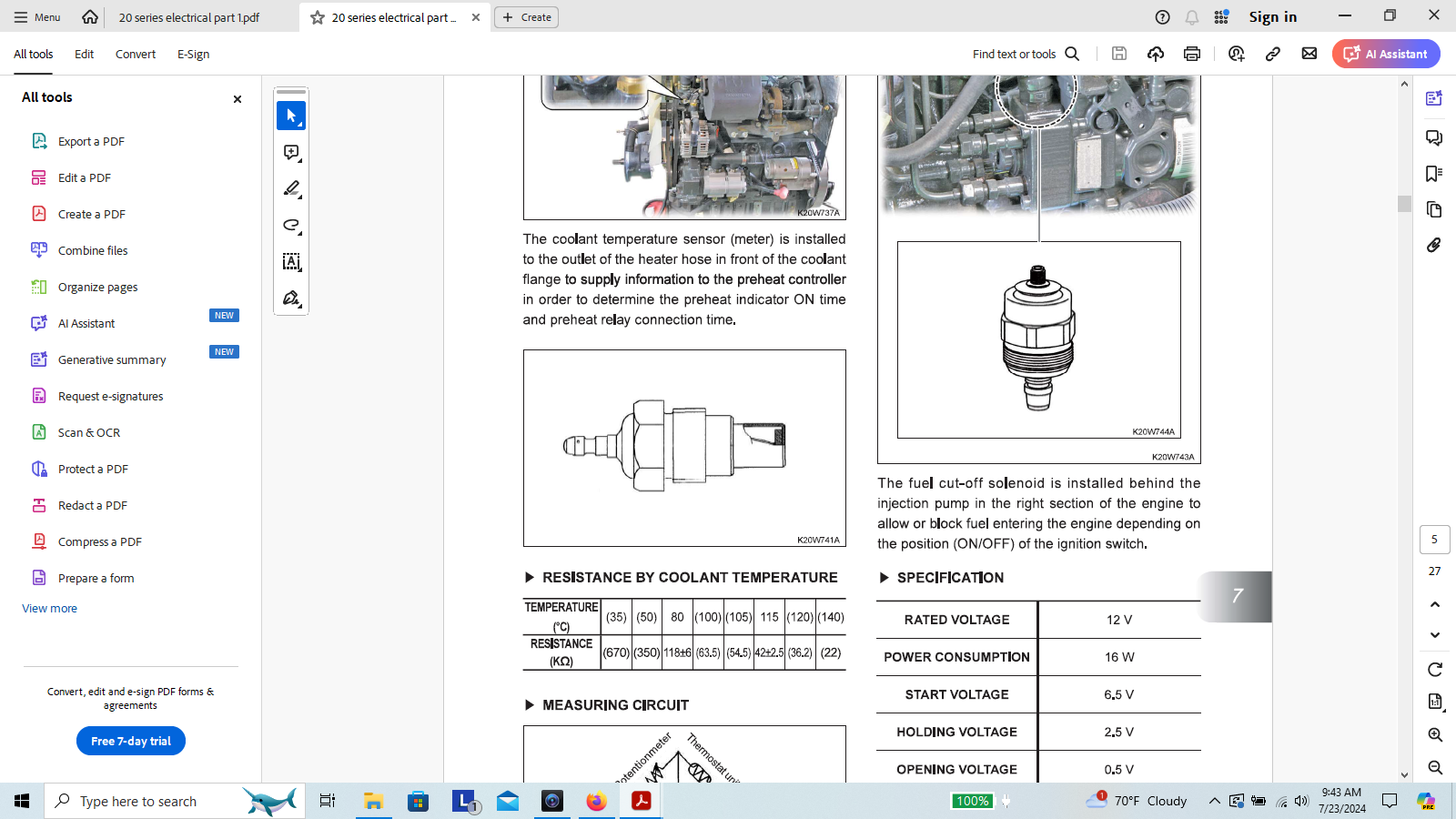Open the apps grid icon
Viewport: 1456px width, 819px height.
click(x=1221, y=16)
